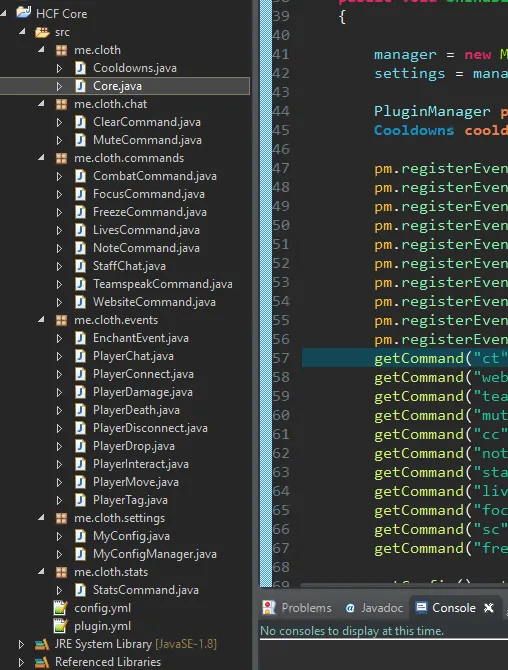The height and width of the screenshot is (670, 508).
Task: Expand the StatsCommand.java tree node
Action: pos(59,590)
